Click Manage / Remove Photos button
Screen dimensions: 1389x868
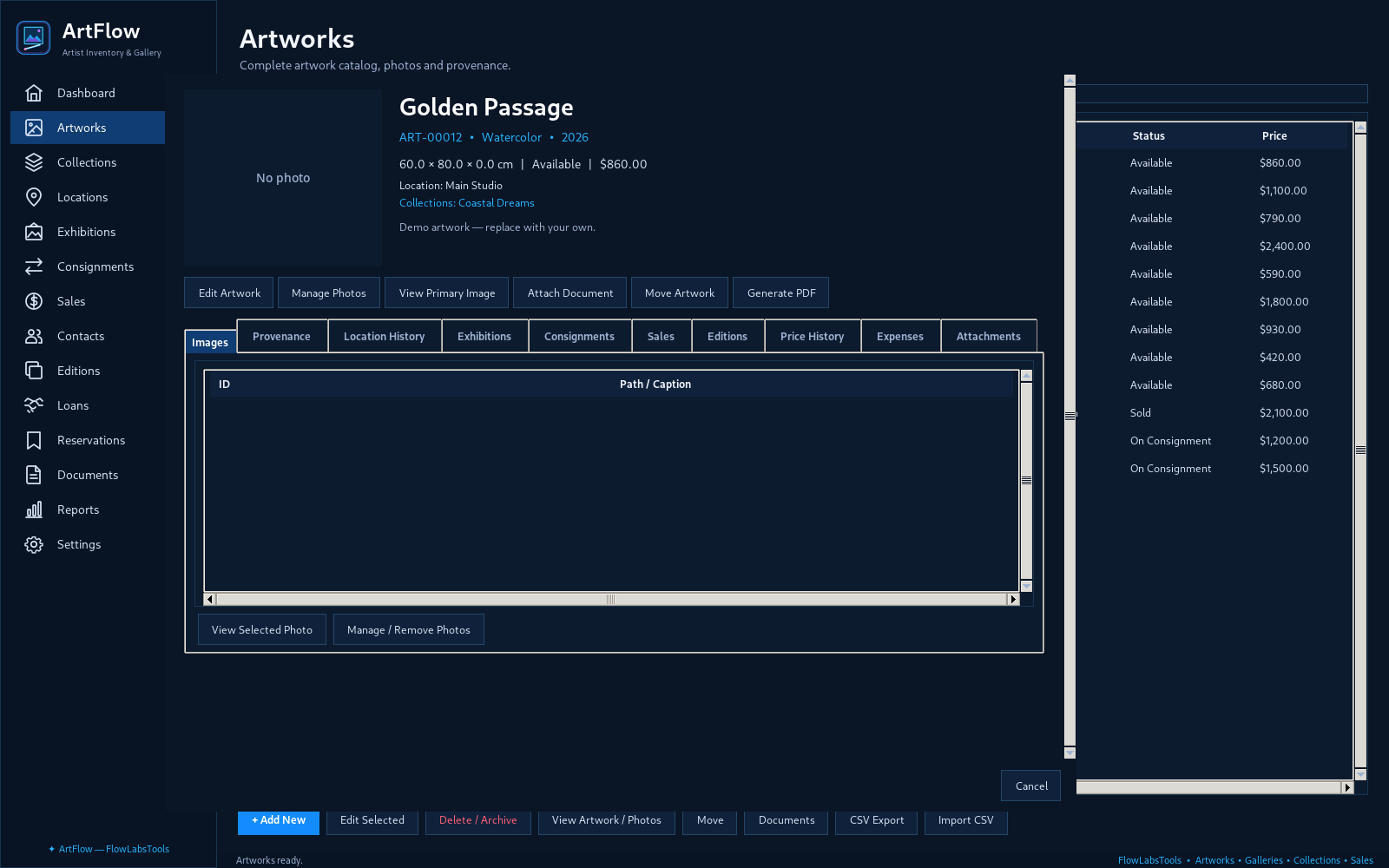pyautogui.click(x=409, y=629)
